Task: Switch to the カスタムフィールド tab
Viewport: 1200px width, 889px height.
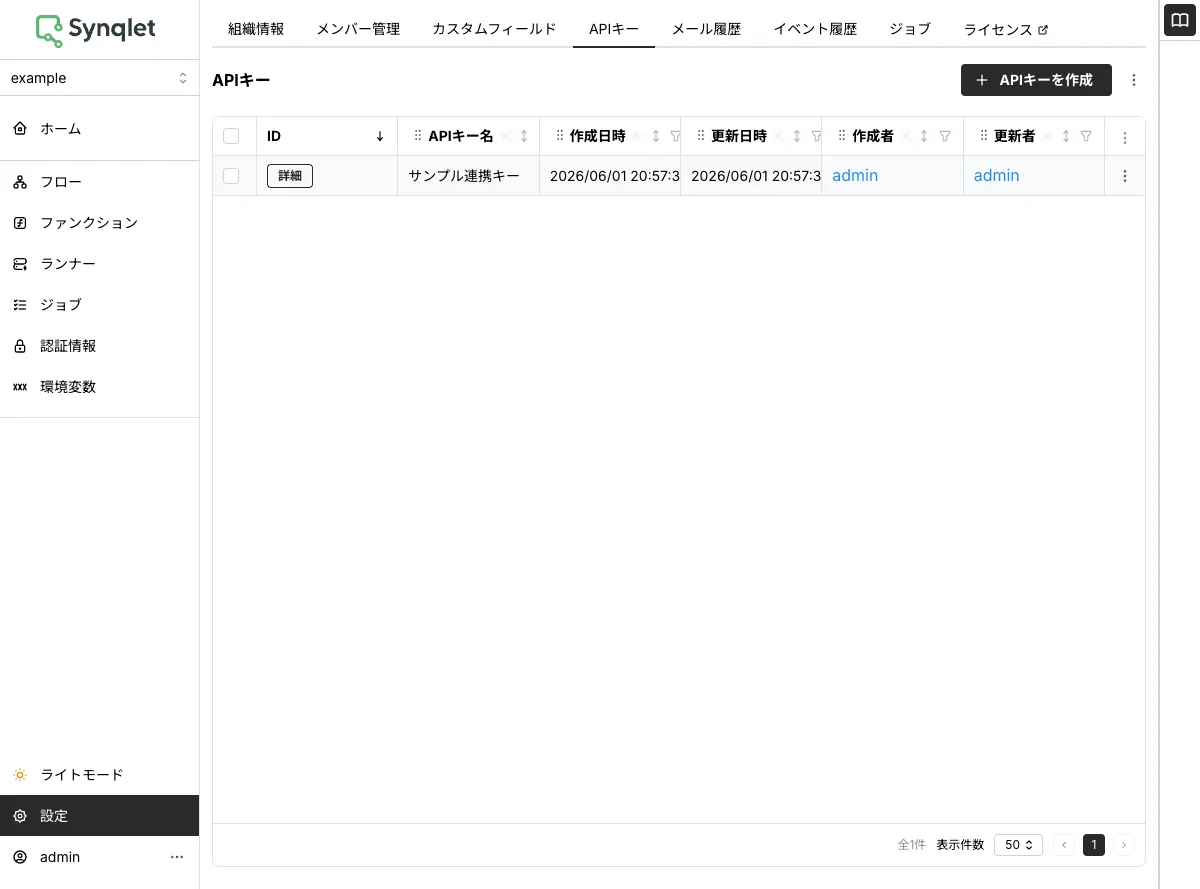Action: (494, 29)
